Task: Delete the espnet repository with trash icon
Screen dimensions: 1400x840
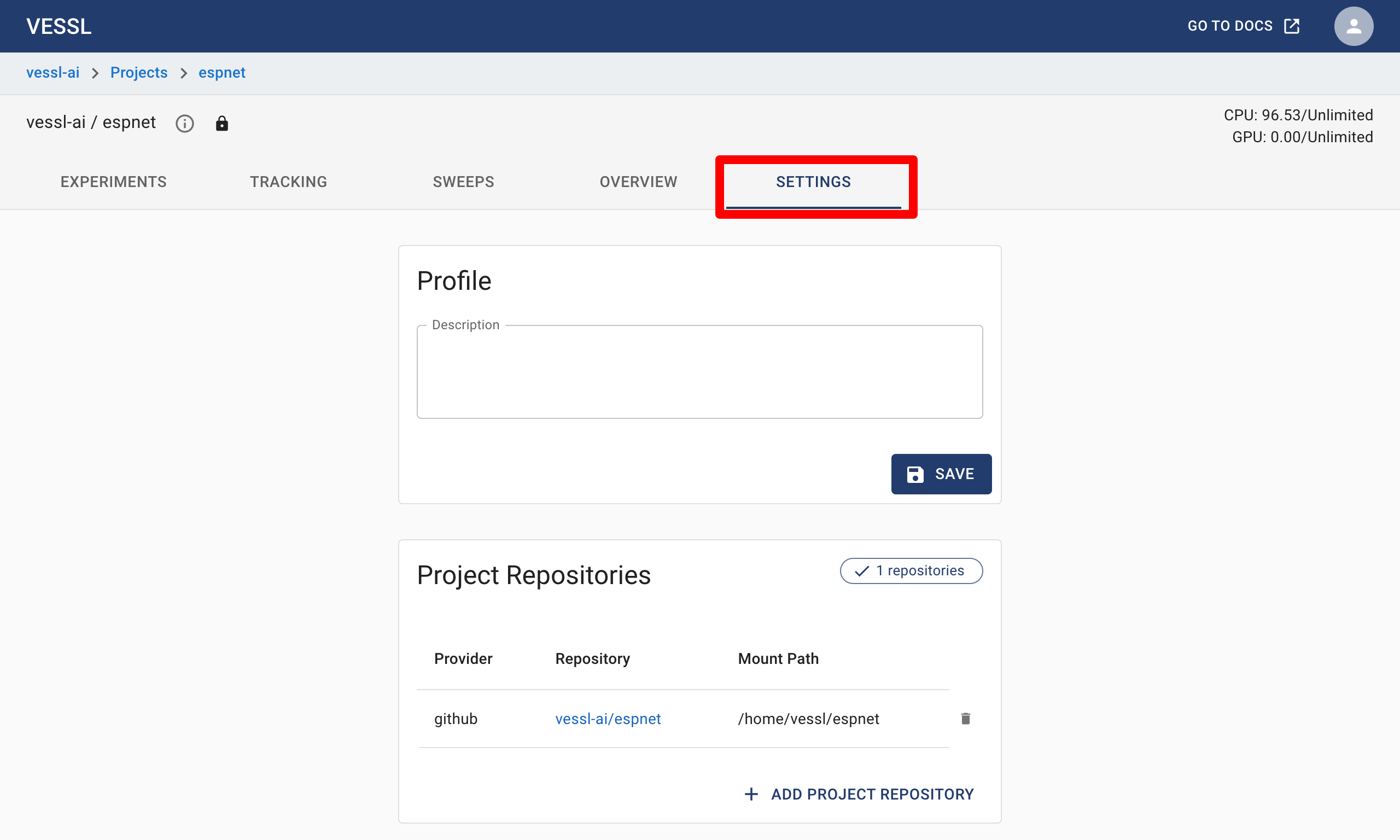Action: click(x=965, y=718)
